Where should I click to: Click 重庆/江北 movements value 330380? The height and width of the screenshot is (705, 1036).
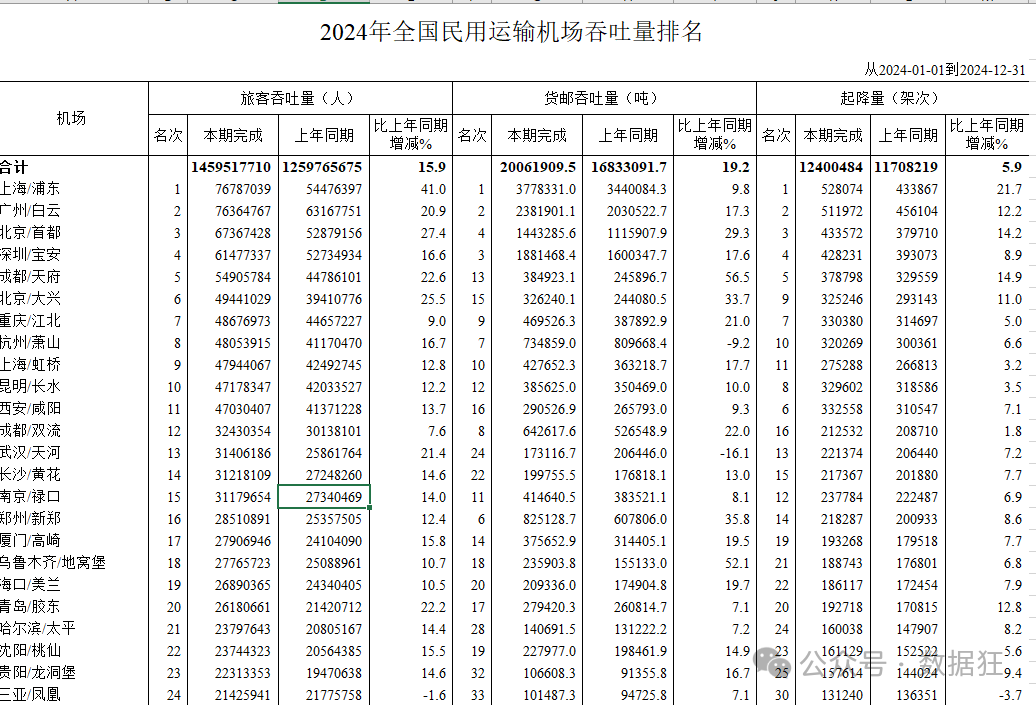tap(842, 321)
